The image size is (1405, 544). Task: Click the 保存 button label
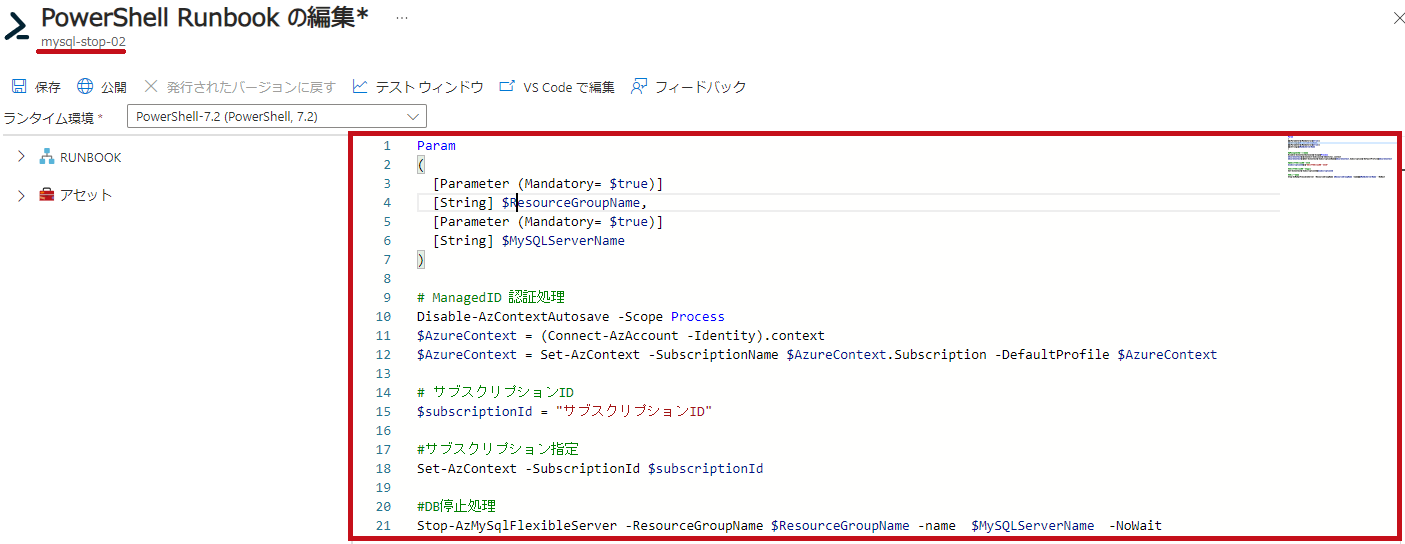coord(48,88)
